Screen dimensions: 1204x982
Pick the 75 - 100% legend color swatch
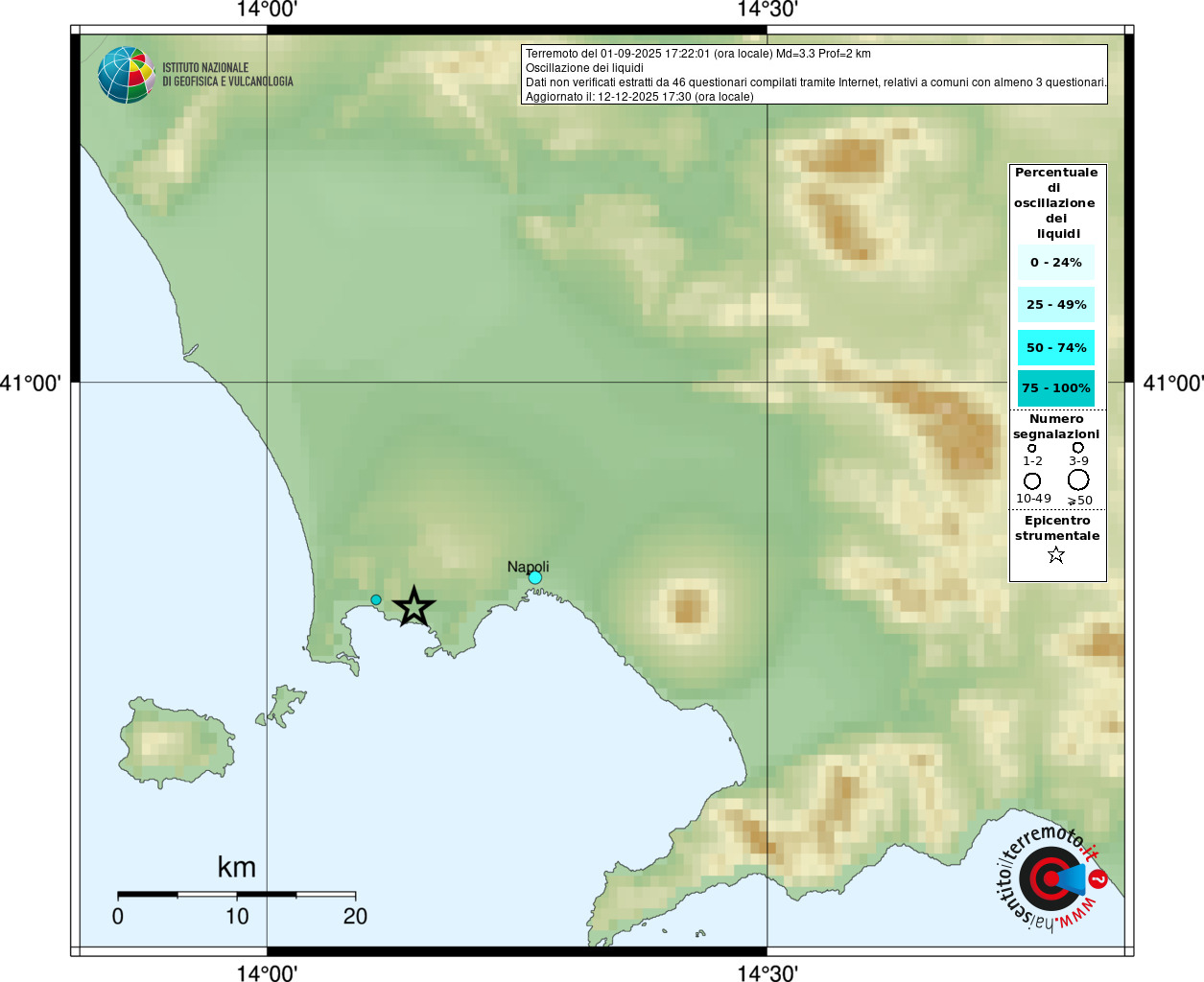tap(1055, 387)
